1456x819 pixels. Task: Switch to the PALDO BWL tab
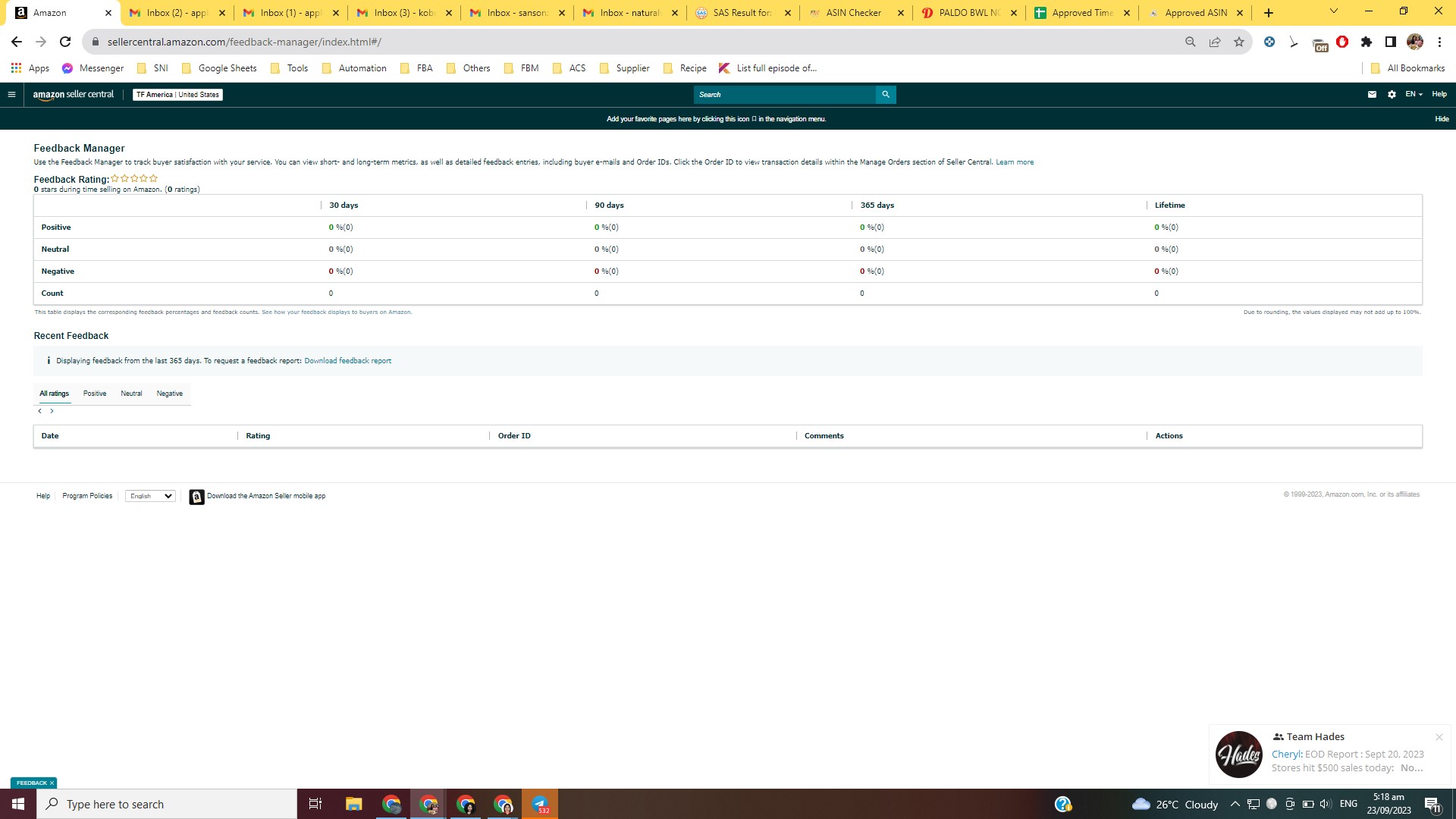pyautogui.click(x=968, y=13)
